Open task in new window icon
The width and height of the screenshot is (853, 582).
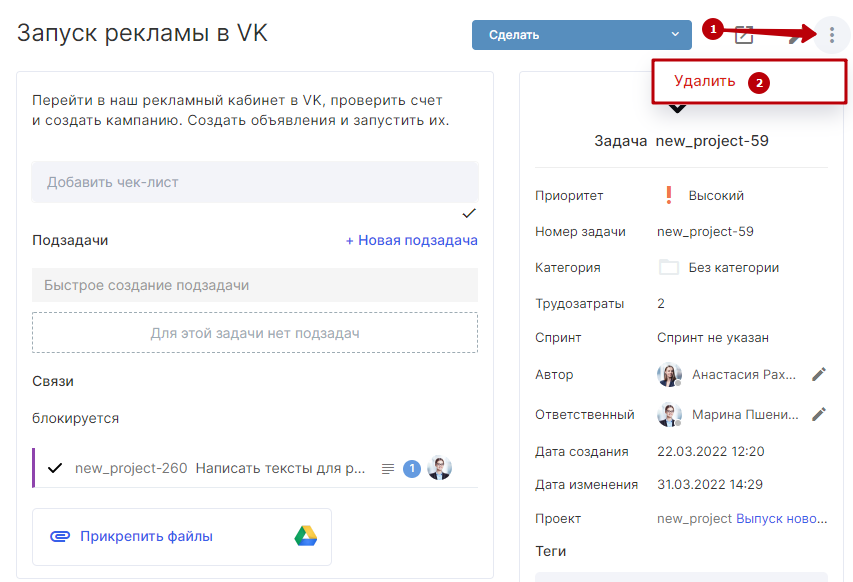tap(744, 35)
